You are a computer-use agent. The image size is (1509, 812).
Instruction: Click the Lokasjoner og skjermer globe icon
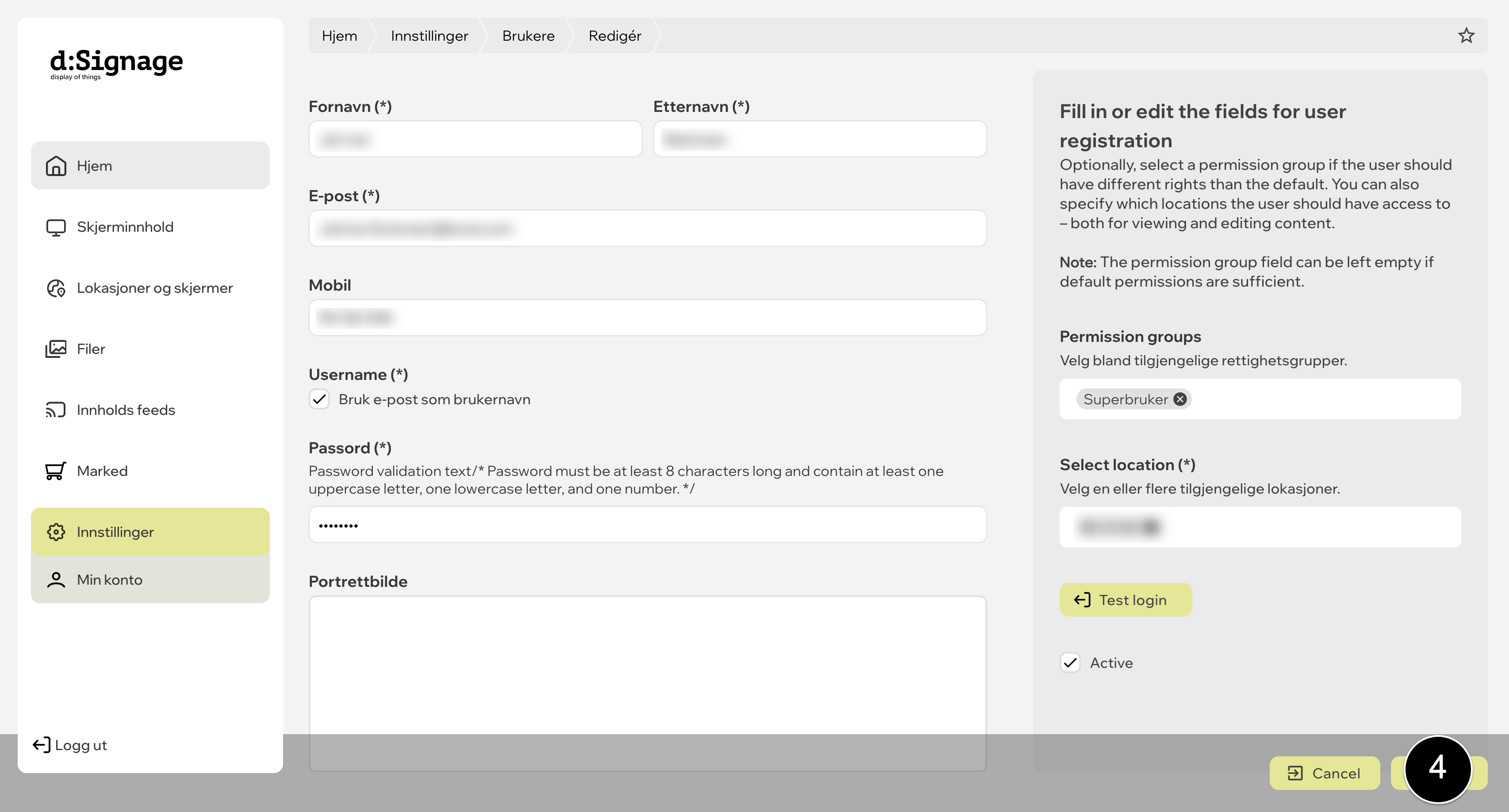[56, 287]
